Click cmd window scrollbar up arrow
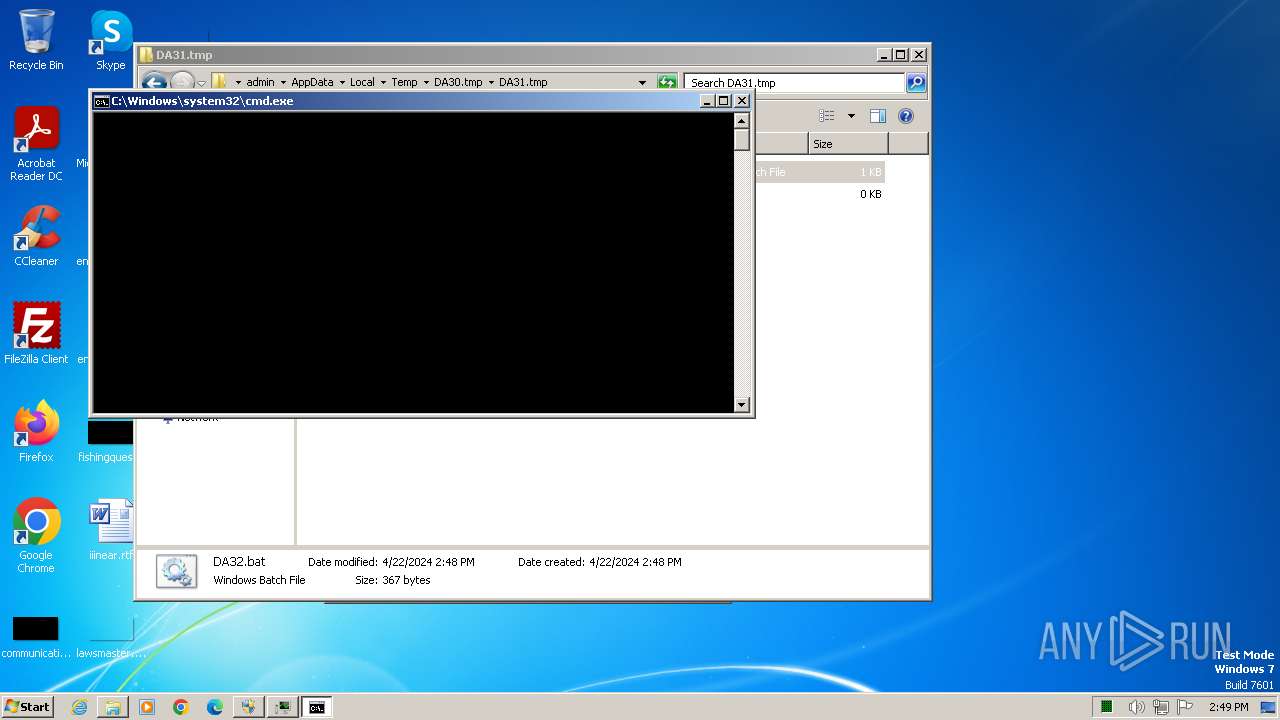Image resolution: width=1280 pixels, height=720 pixels. click(741, 121)
